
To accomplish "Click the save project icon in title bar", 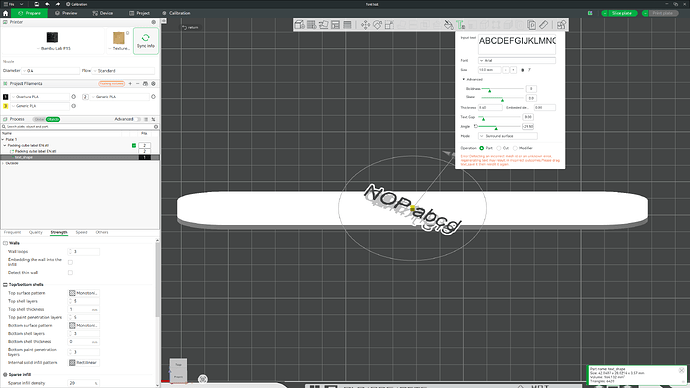I will pos(37,4).
